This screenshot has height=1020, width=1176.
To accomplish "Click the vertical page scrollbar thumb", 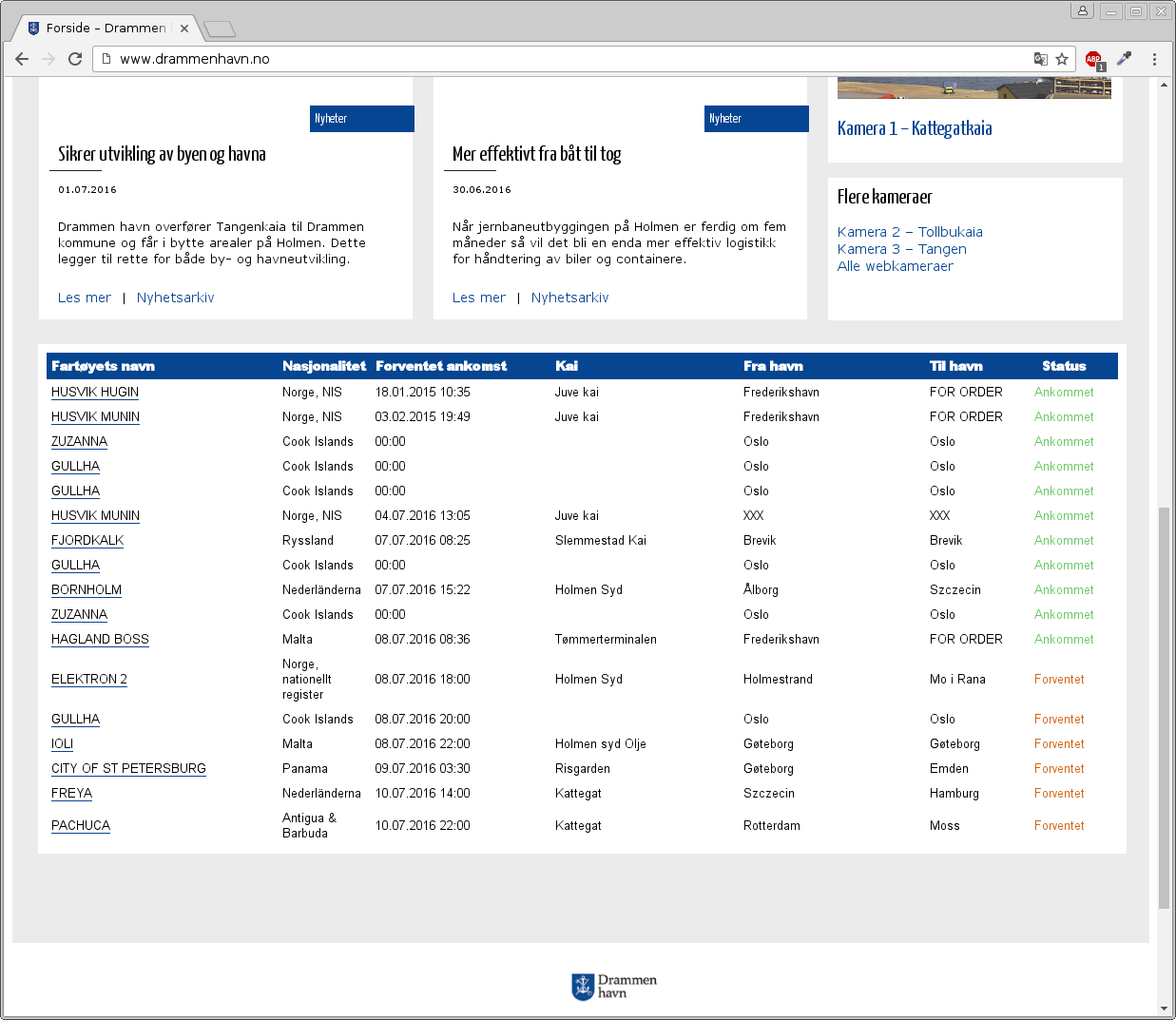I will click(1164, 708).
